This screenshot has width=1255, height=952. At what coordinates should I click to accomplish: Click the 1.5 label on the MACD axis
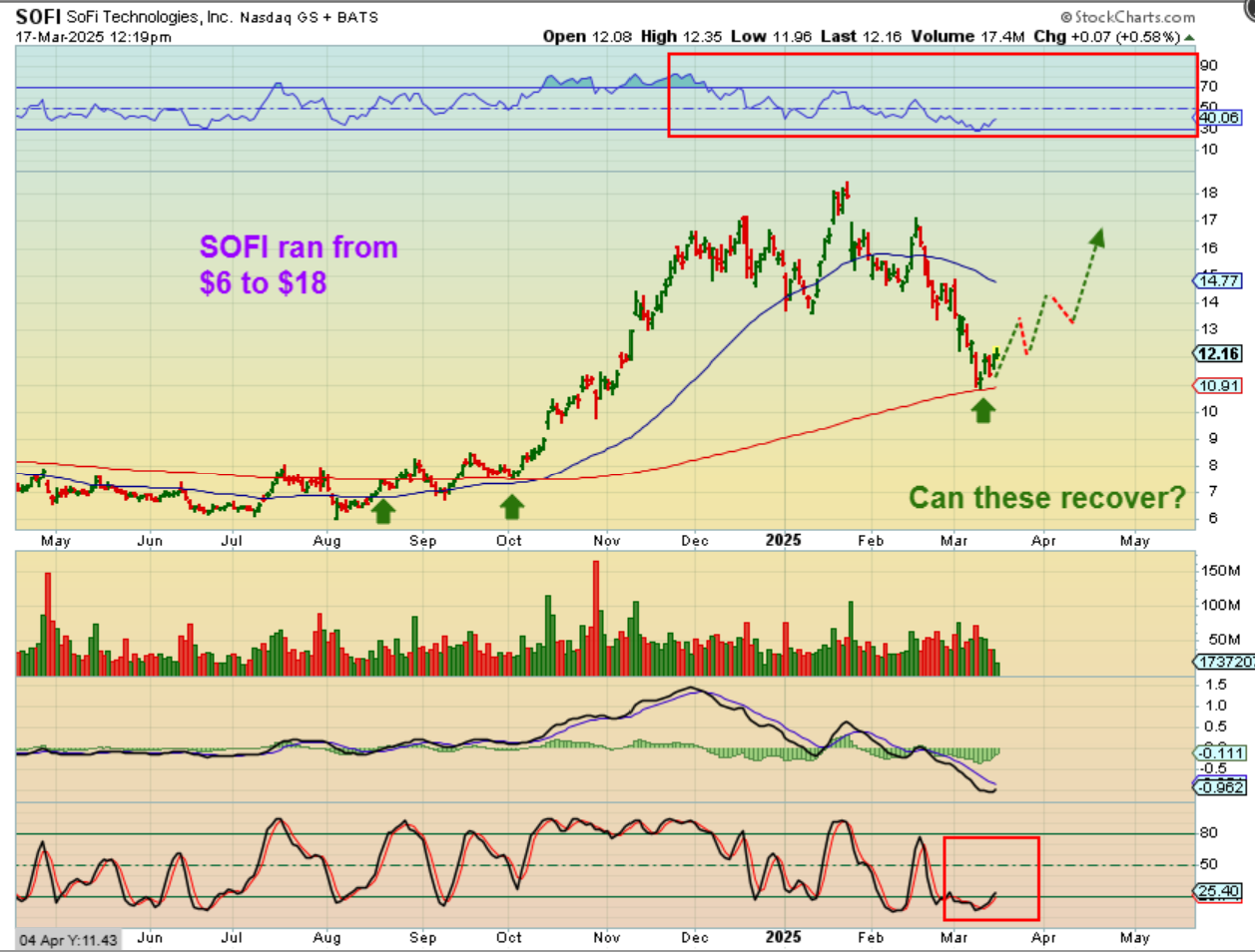1216,685
